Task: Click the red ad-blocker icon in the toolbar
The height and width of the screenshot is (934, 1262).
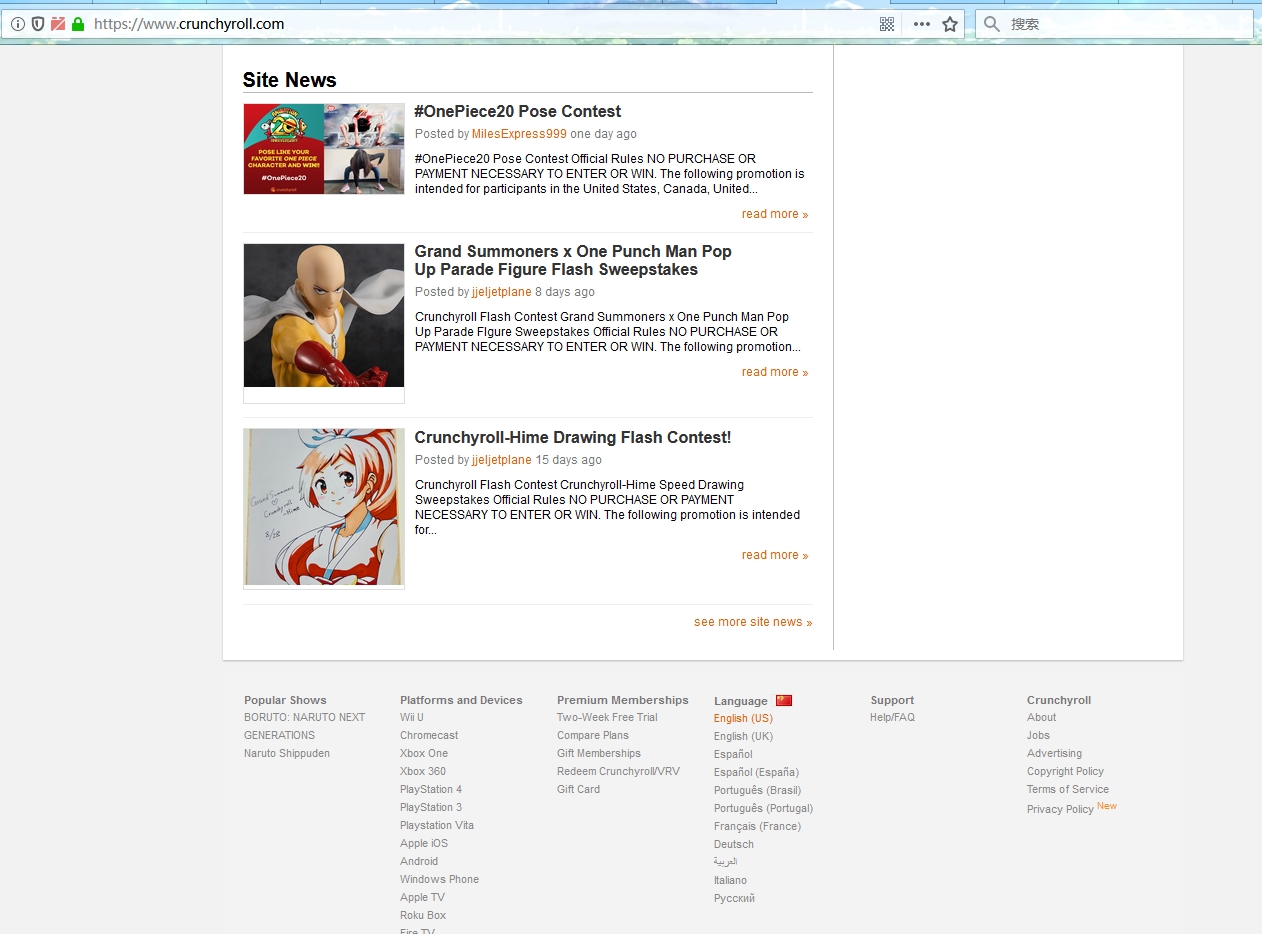Action: tap(60, 23)
